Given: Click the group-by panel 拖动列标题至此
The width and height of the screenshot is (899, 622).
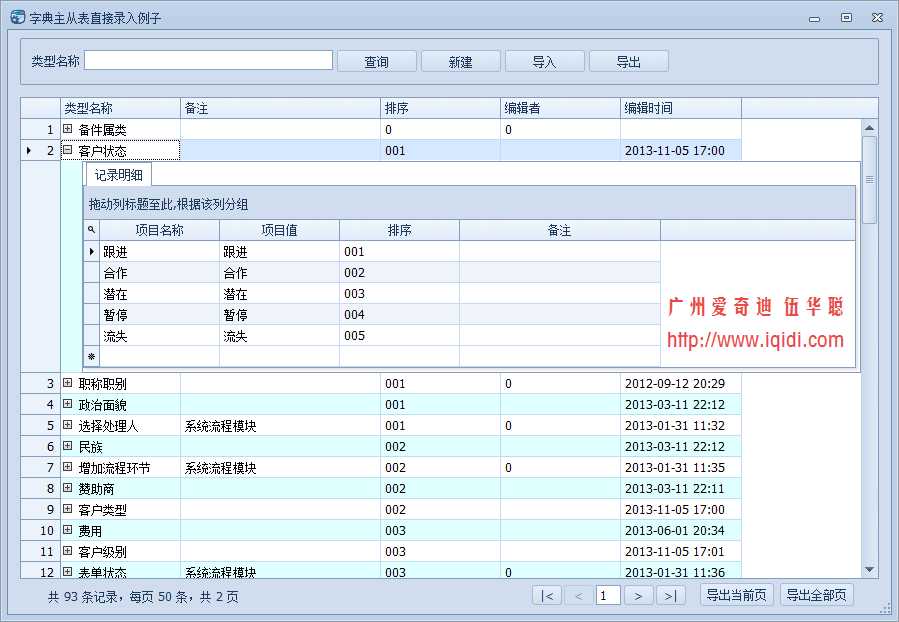Looking at the screenshot, I should (x=469, y=204).
